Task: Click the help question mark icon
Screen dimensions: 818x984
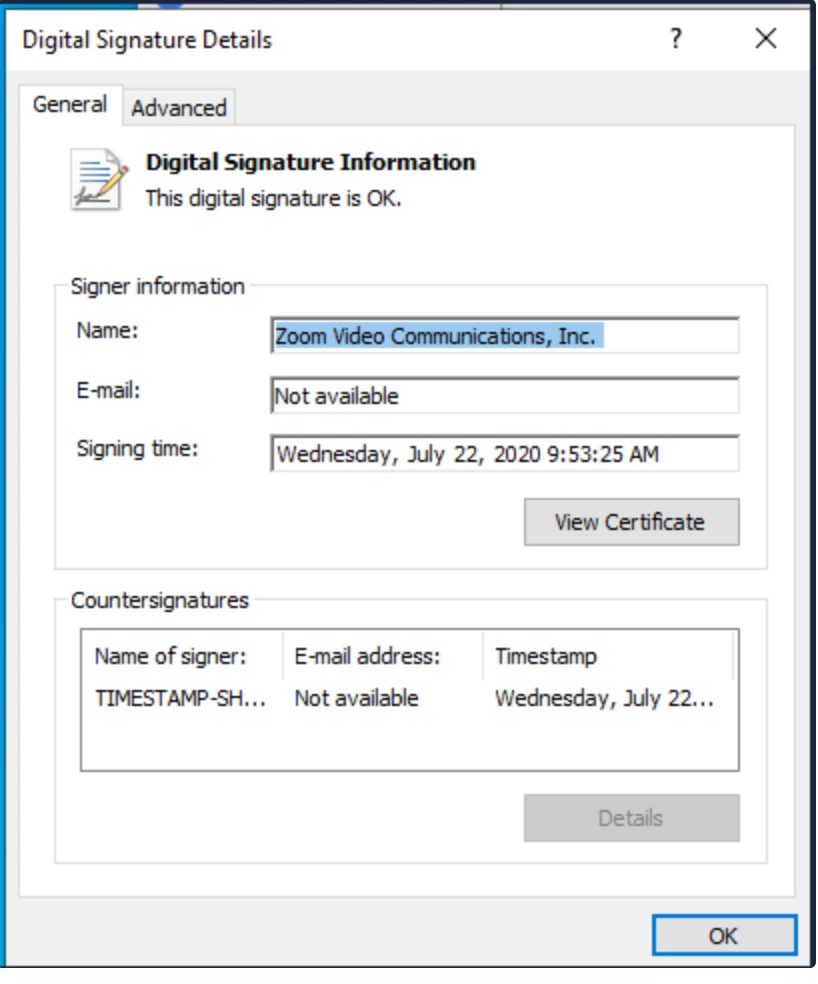Action: [675, 39]
